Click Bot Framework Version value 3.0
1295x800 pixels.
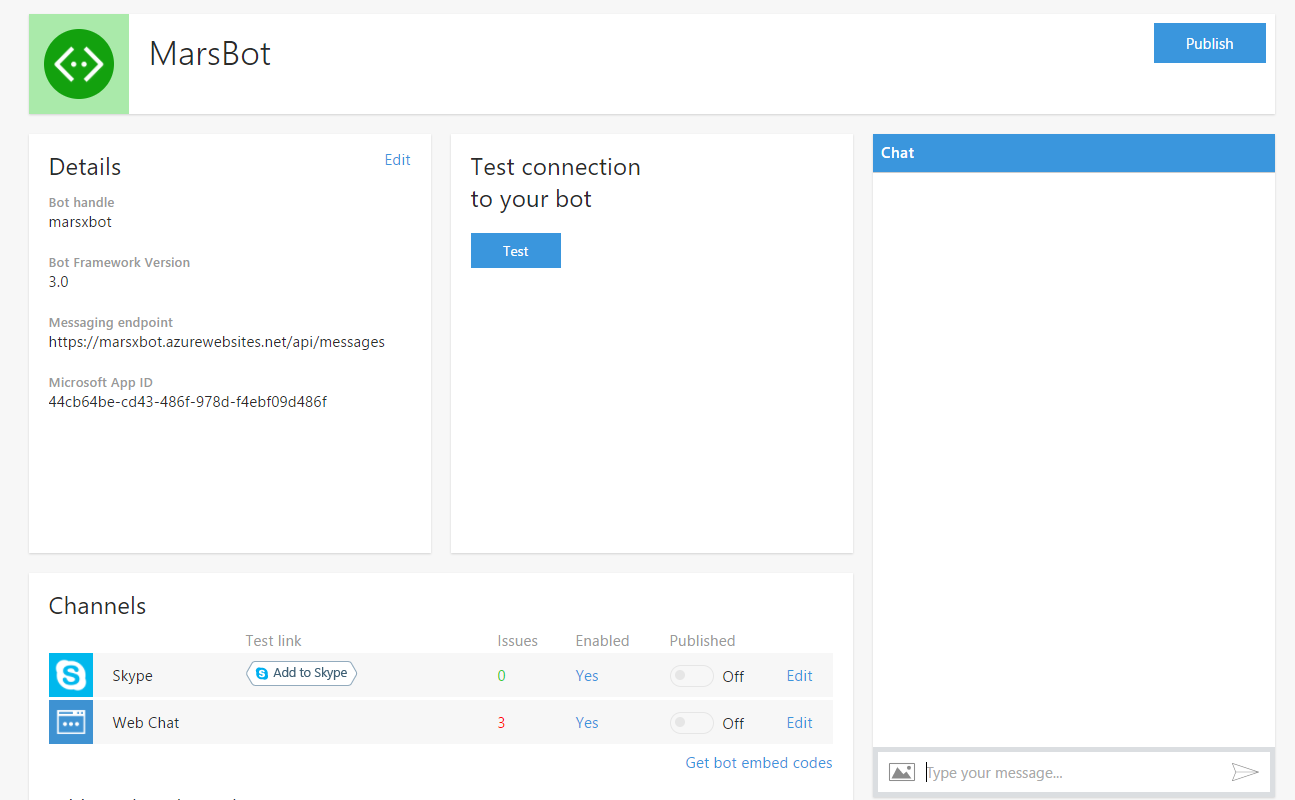click(59, 282)
